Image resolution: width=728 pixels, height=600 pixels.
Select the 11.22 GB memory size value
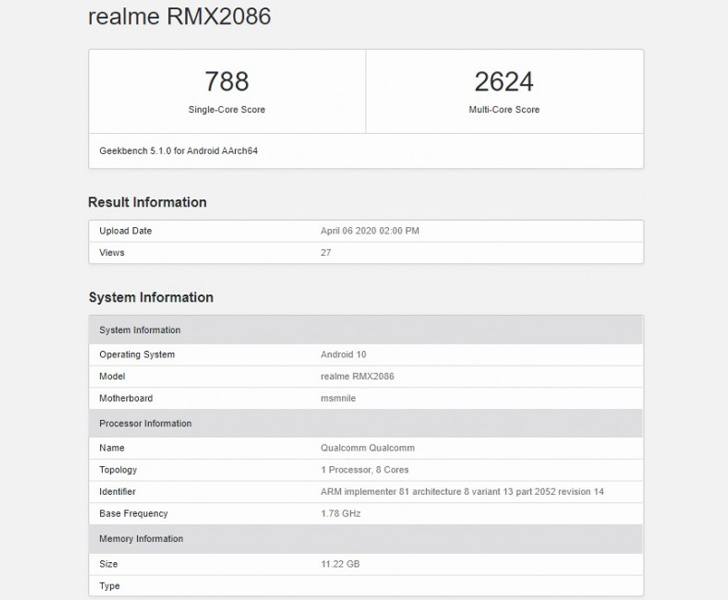(x=340, y=564)
